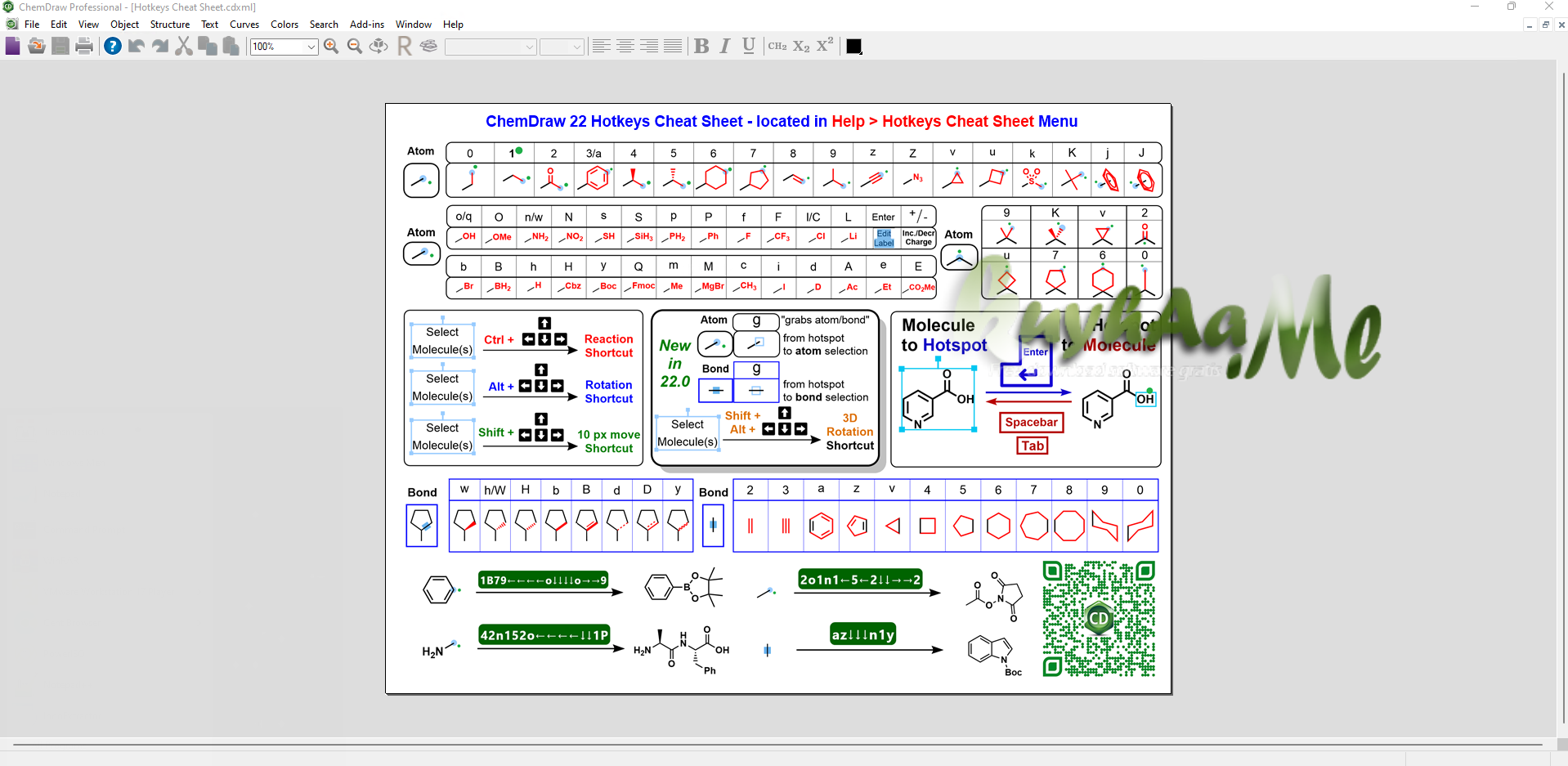Toggle underline text formatting
Image resolution: width=1568 pixels, height=766 pixels.
click(749, 46)
